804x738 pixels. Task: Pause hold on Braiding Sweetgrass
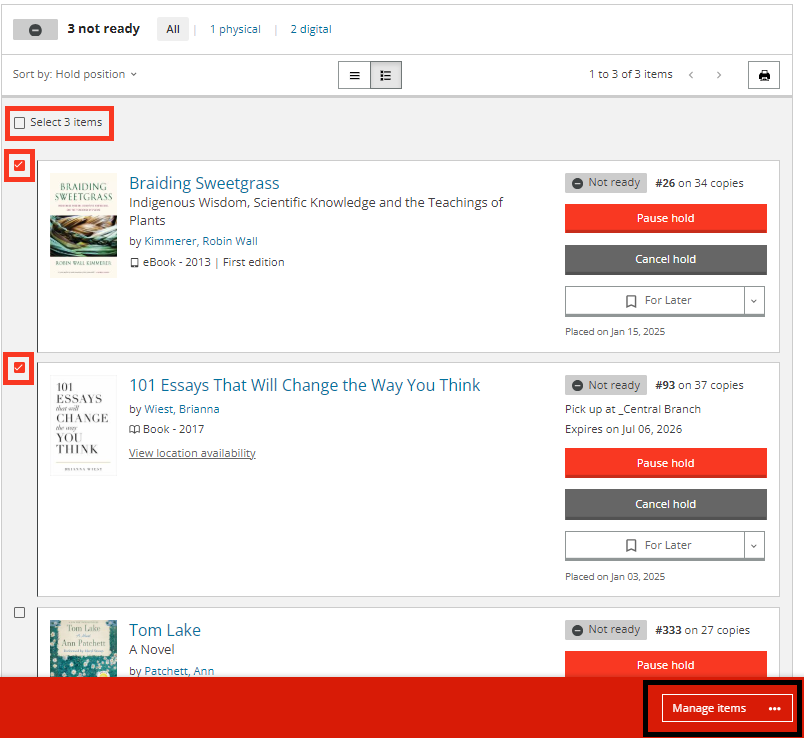point(666,218)
